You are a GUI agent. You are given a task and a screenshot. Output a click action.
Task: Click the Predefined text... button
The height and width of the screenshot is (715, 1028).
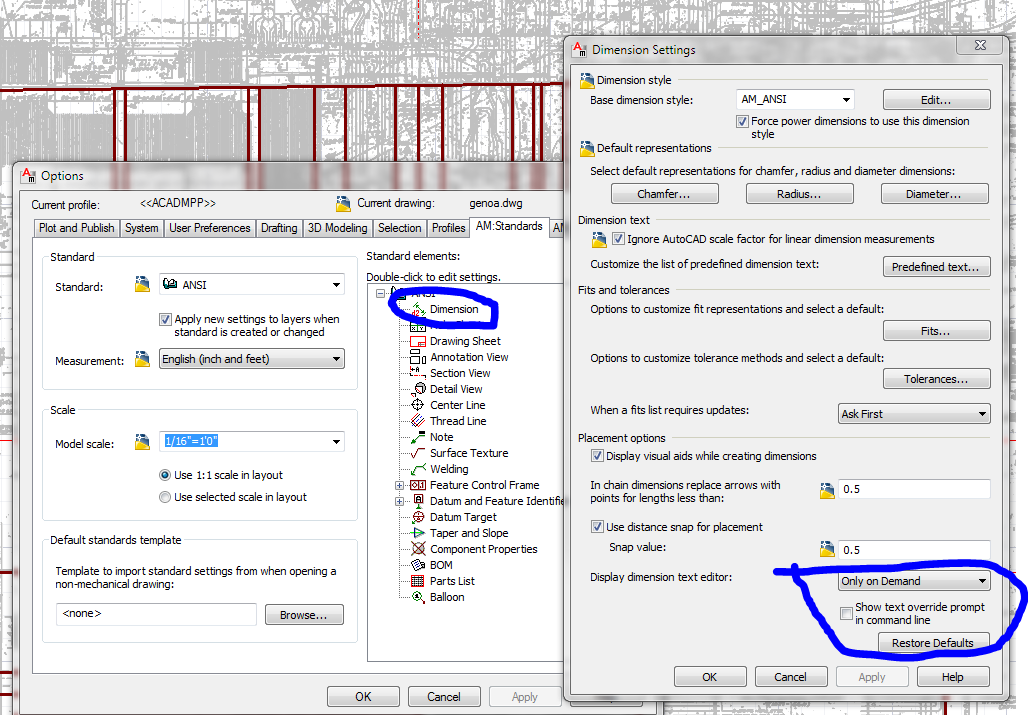[936, 267]
